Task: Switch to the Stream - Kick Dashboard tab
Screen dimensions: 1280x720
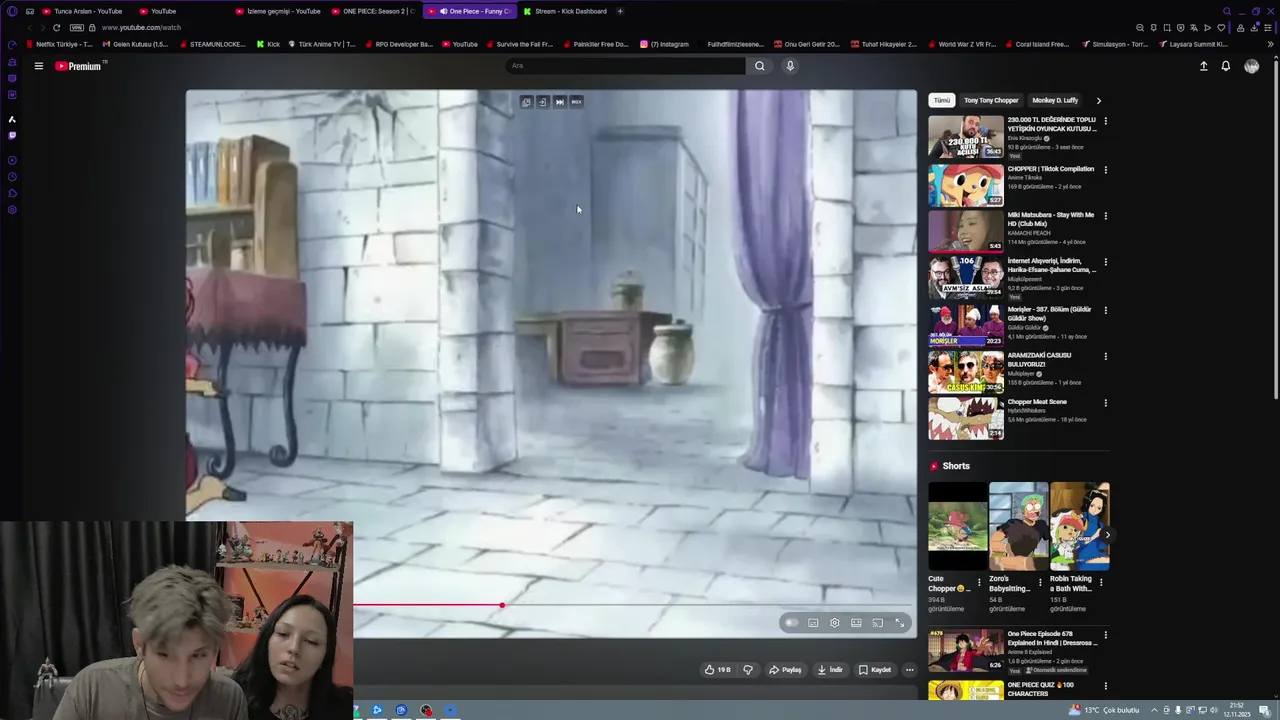Action: (565, 11)
